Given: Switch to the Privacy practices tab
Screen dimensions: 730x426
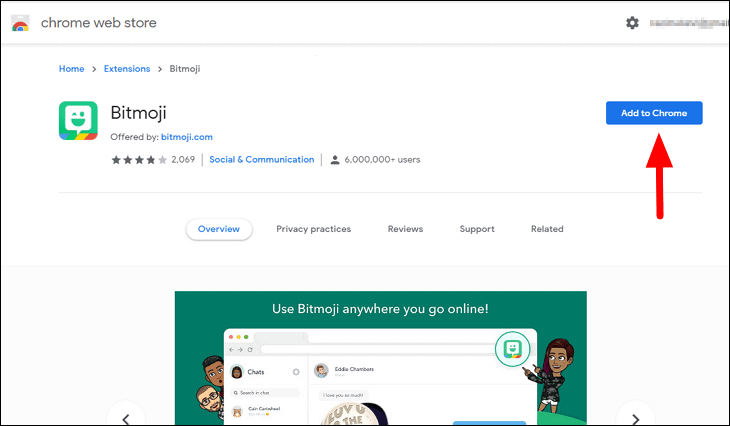Looking at the screenshot, I should point(313,229).
